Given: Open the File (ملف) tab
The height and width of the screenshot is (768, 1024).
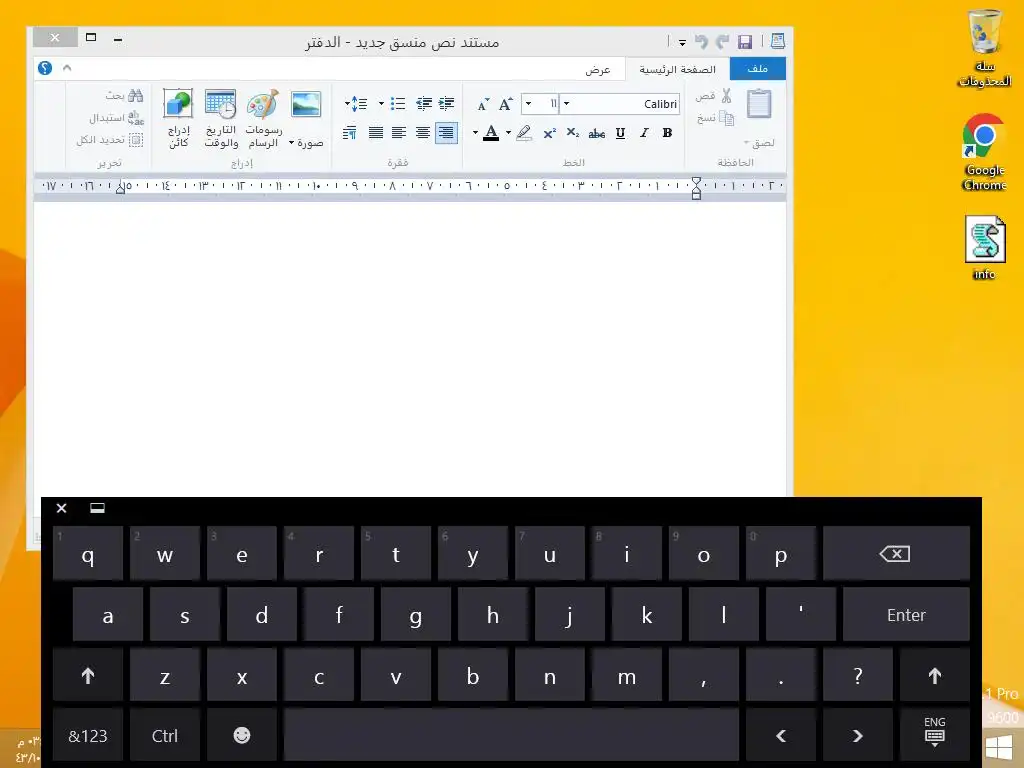Looking at the screenshot, I should pos(758,69).
